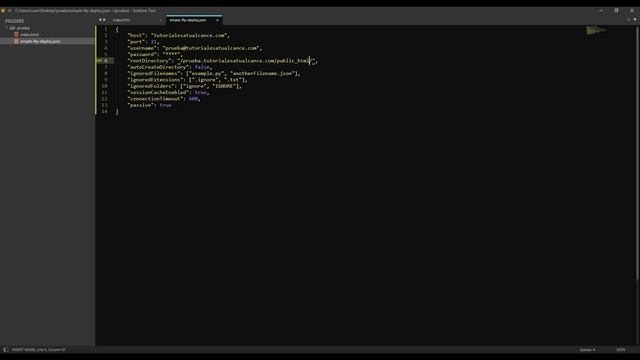Click the true value of sessionCacheEnabled
The image size is (640, 360).
[x=200, y=93]
